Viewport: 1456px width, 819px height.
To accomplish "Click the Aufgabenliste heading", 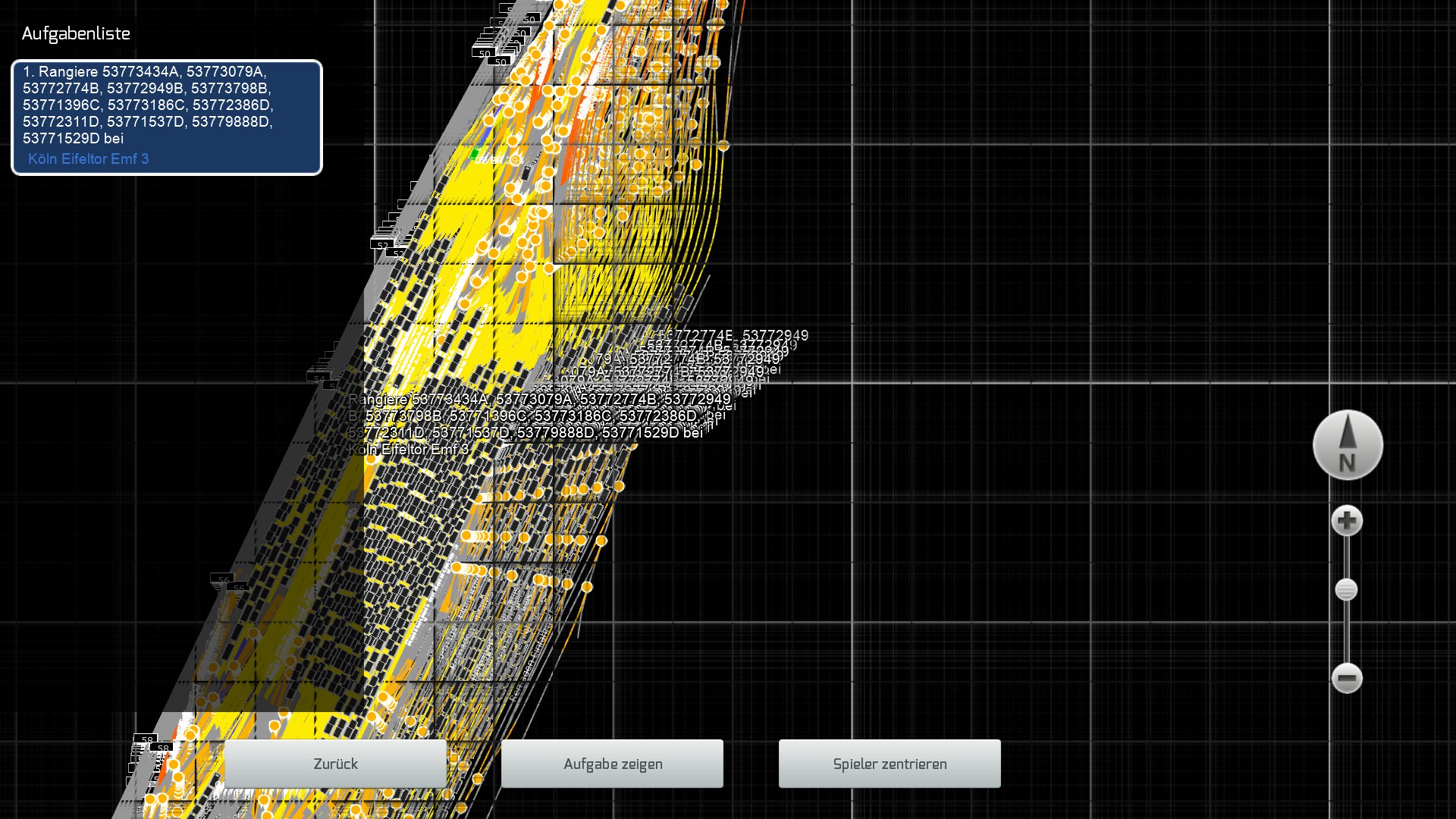I will 76,33.
